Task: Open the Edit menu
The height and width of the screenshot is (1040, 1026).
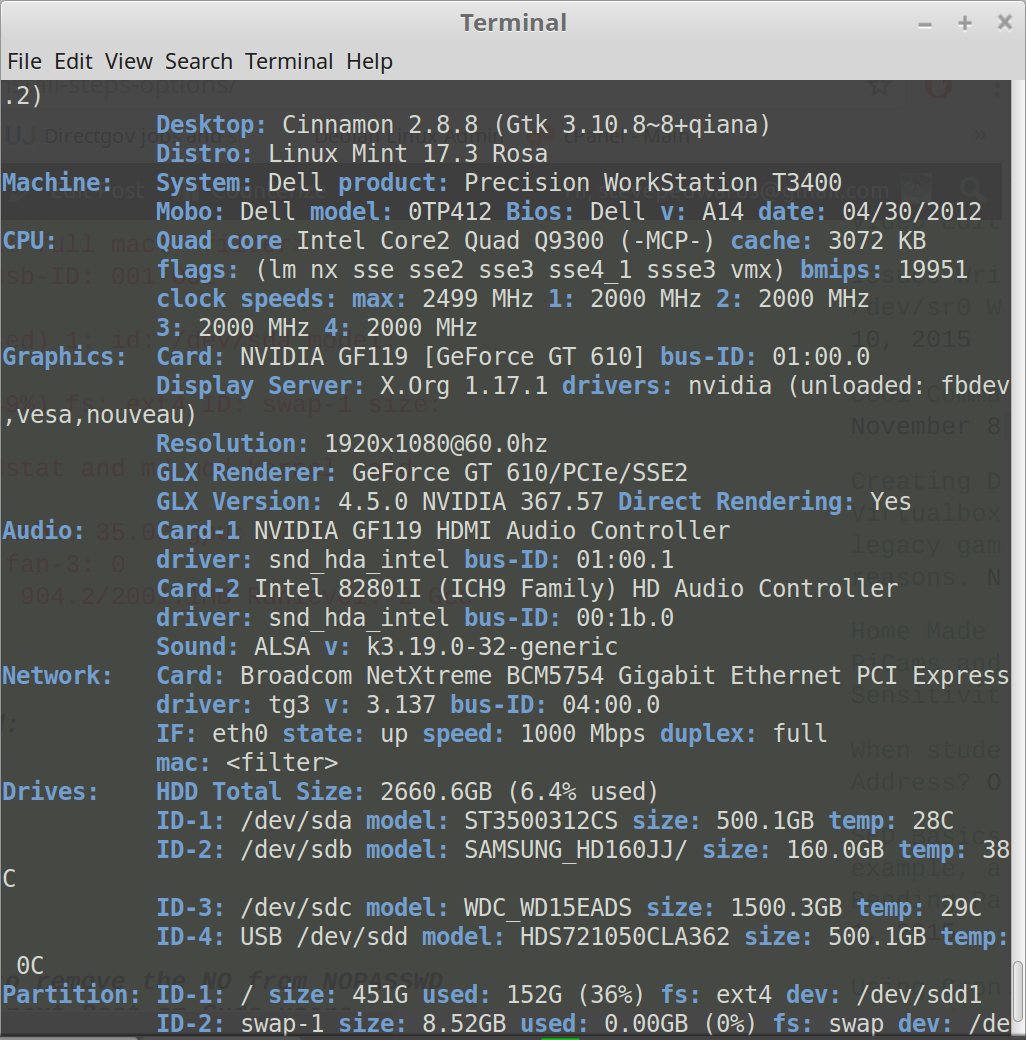Action: tap(73, 62)
